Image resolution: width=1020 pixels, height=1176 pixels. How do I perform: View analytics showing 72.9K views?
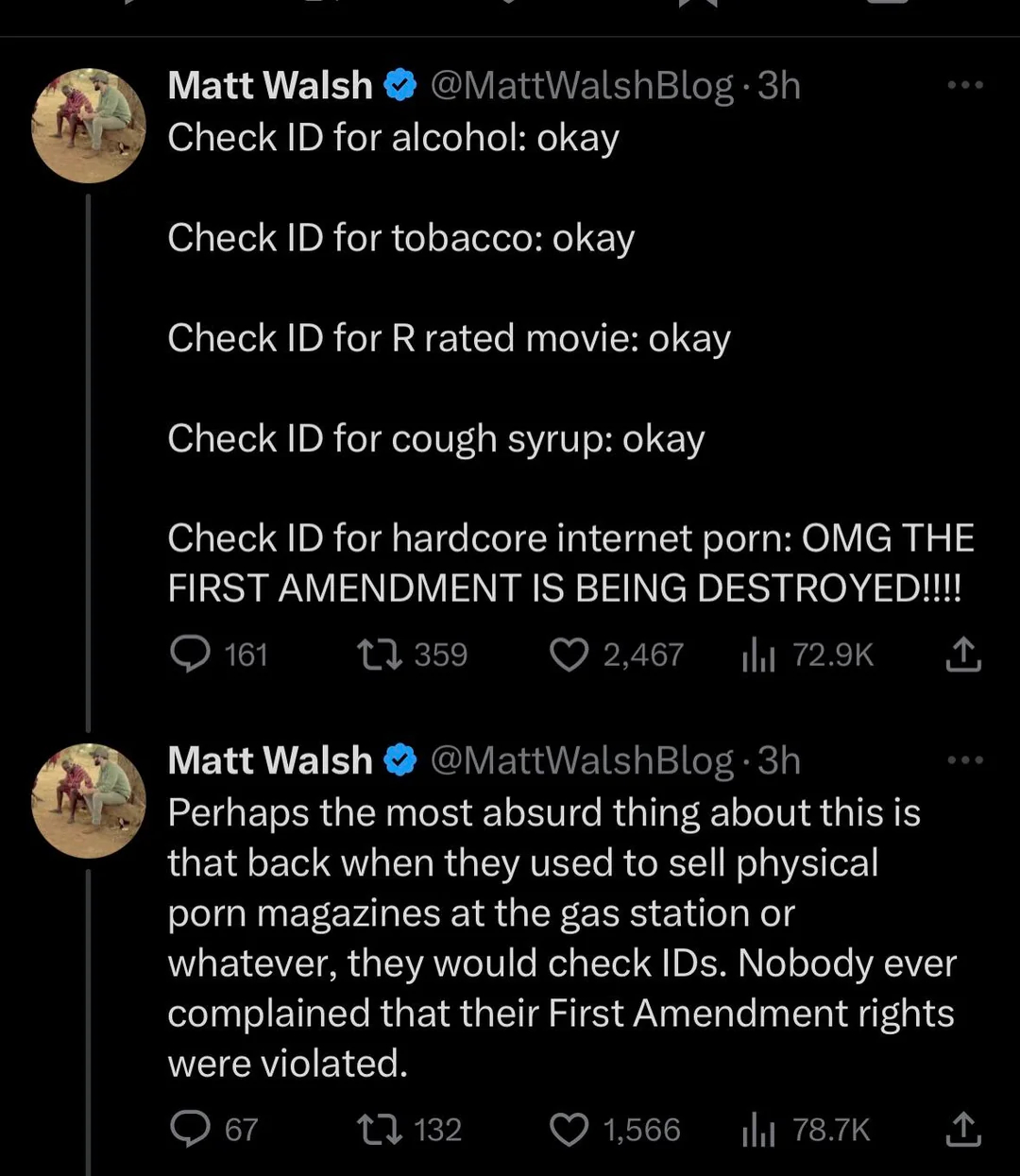(758, 654)
